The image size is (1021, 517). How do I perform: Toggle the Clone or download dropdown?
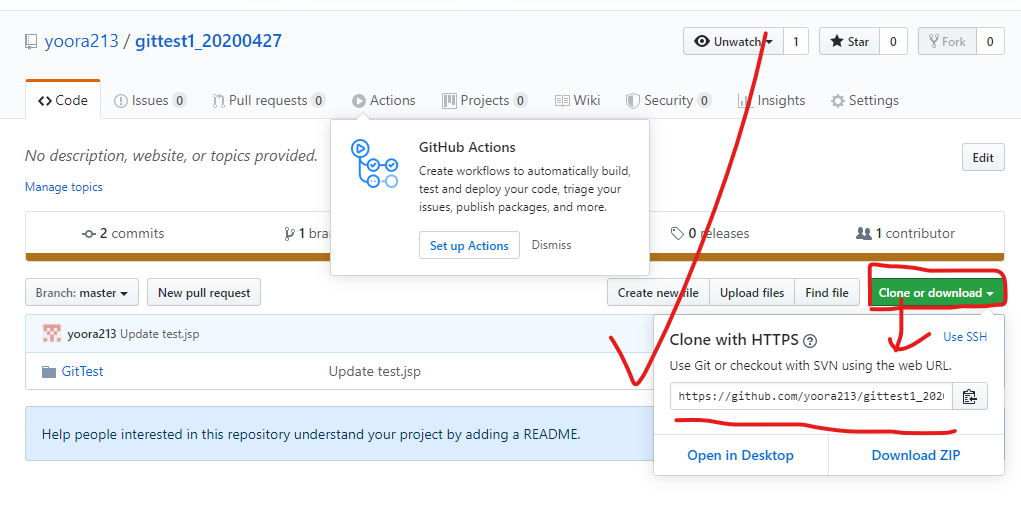pos(936,293)
